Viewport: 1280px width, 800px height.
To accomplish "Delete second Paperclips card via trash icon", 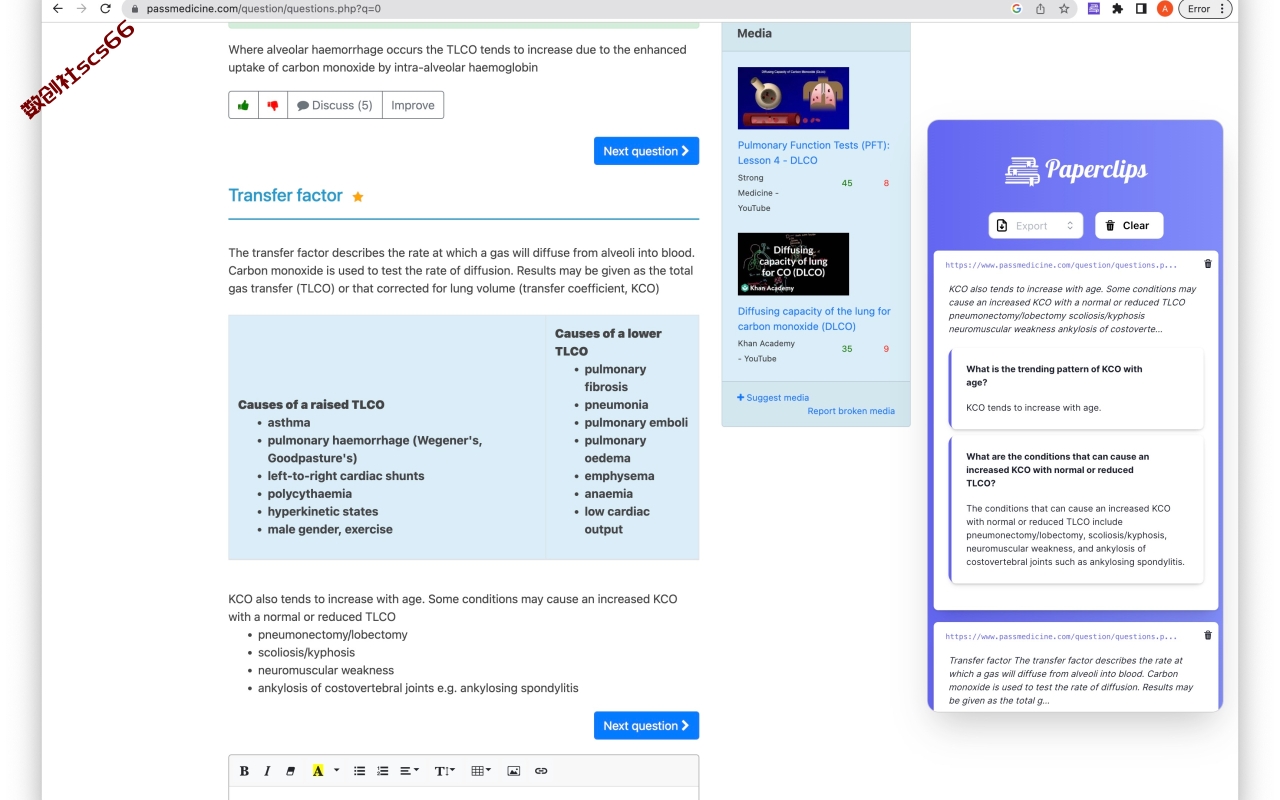I will point(1208,635).
